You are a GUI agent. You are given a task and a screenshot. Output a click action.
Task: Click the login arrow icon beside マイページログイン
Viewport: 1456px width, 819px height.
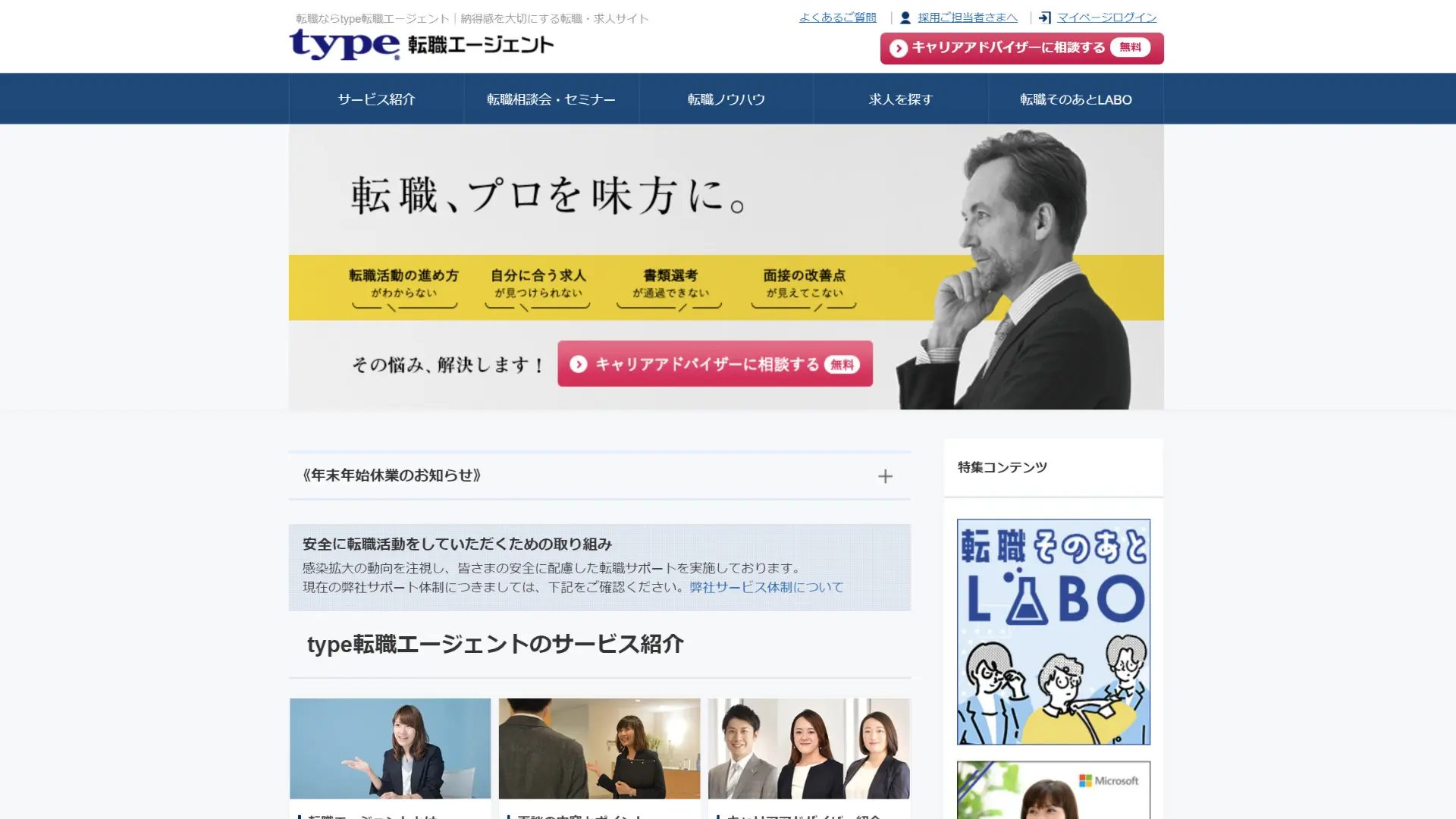[1044, 17]
